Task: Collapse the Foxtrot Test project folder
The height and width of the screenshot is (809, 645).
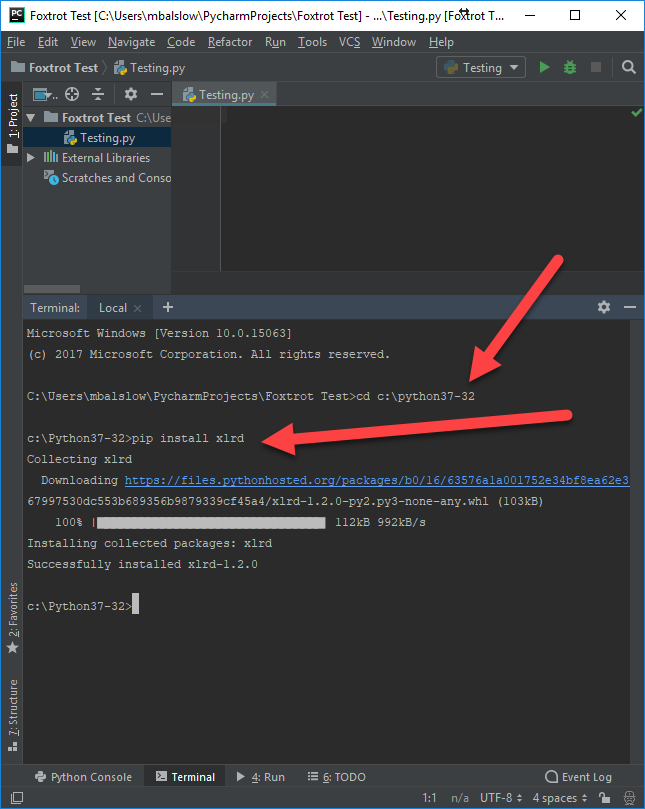Action: 30,118
